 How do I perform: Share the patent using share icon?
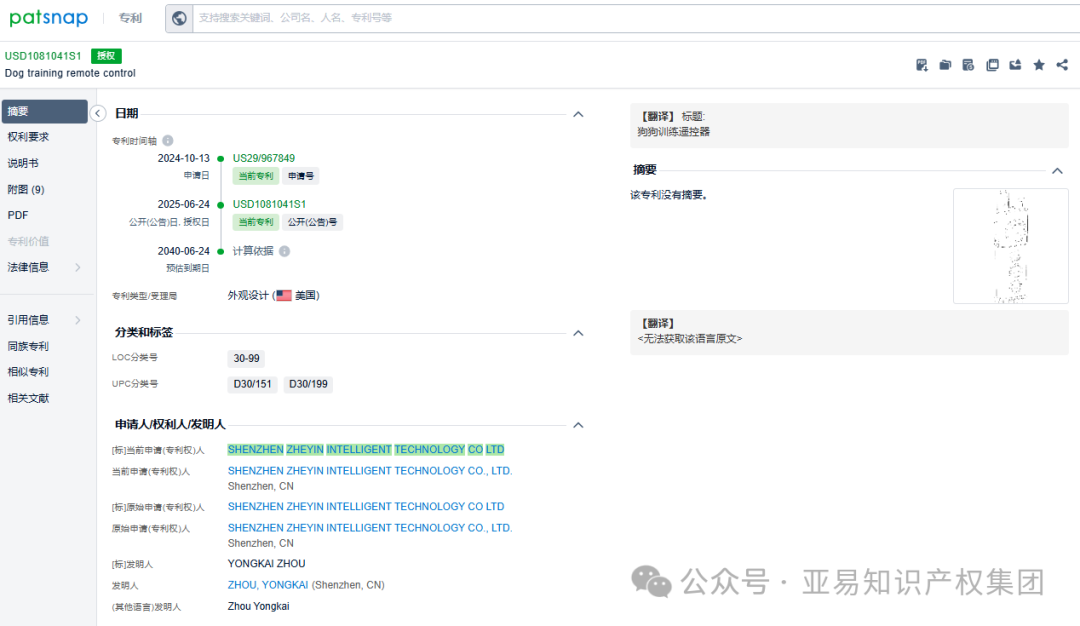point(1062,65)
